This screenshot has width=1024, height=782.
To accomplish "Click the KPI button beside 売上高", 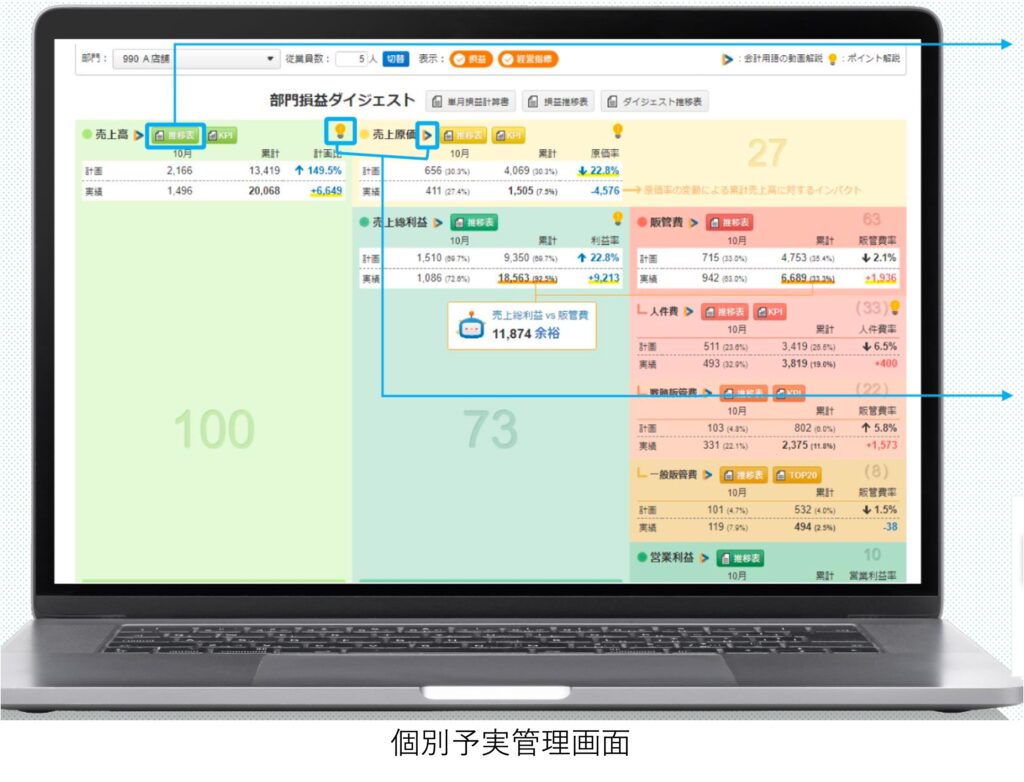I will (x=221, y=134).
